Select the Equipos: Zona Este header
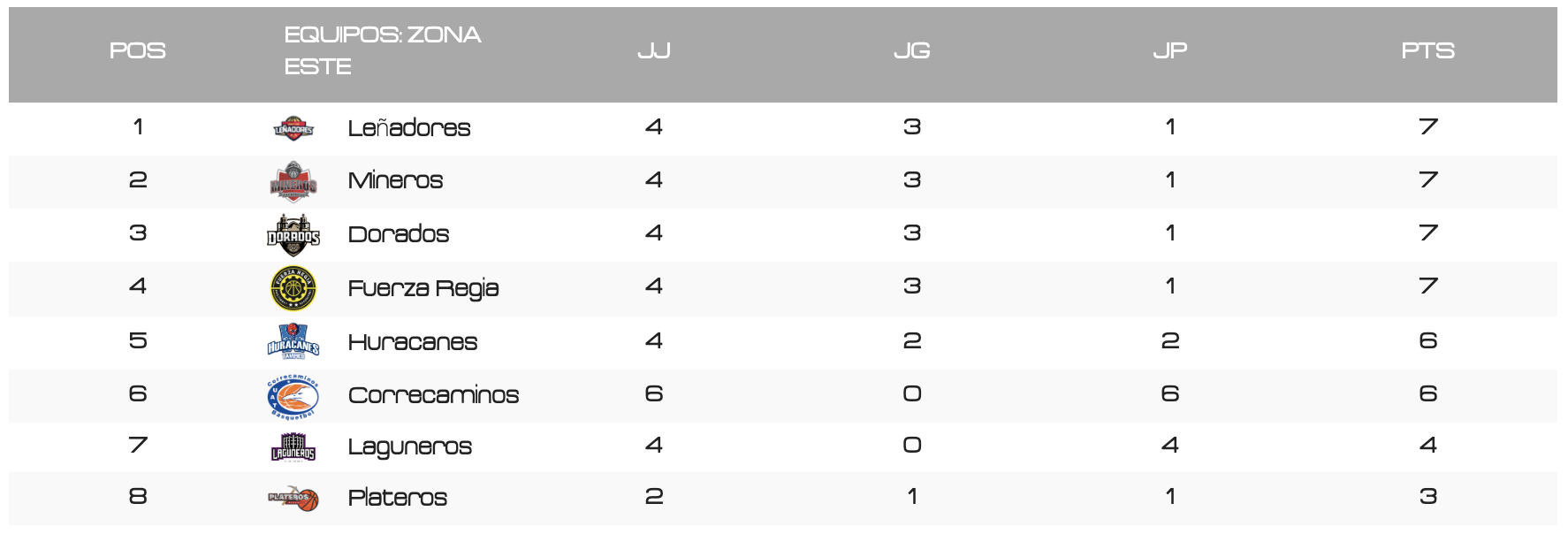The height and width of the screenshot is (534, 1568). coord(383,51)
